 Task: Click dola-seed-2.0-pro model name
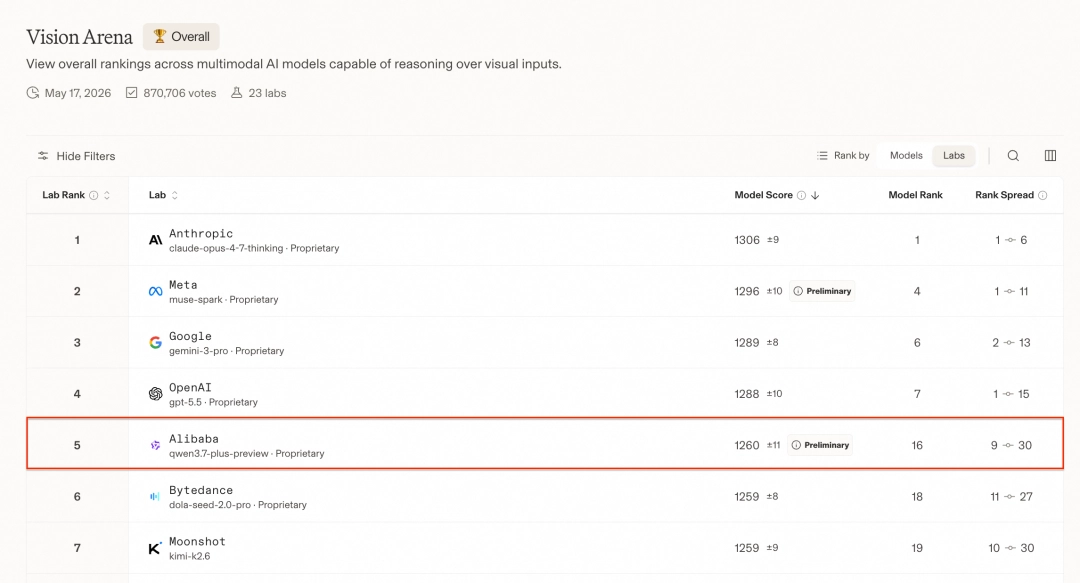pos(209,505)
